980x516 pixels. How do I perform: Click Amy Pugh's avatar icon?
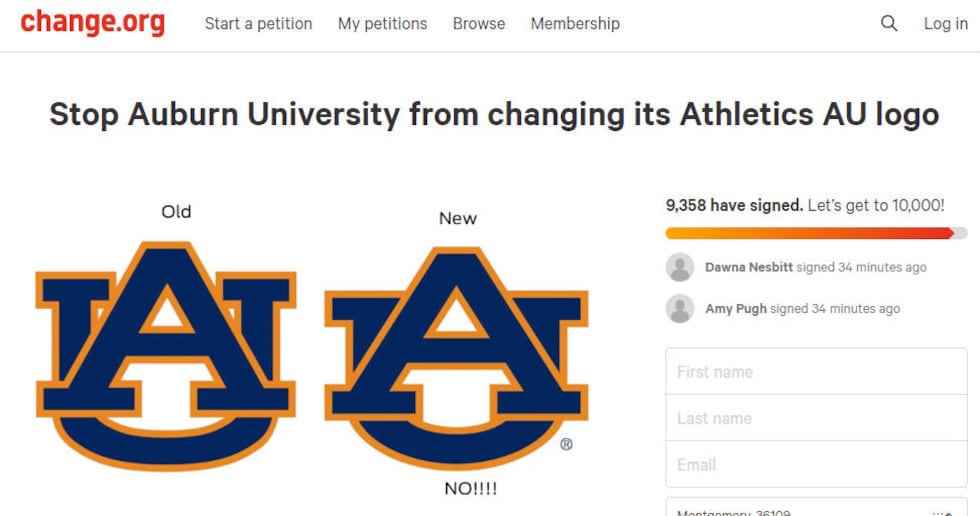coord(680,309)
